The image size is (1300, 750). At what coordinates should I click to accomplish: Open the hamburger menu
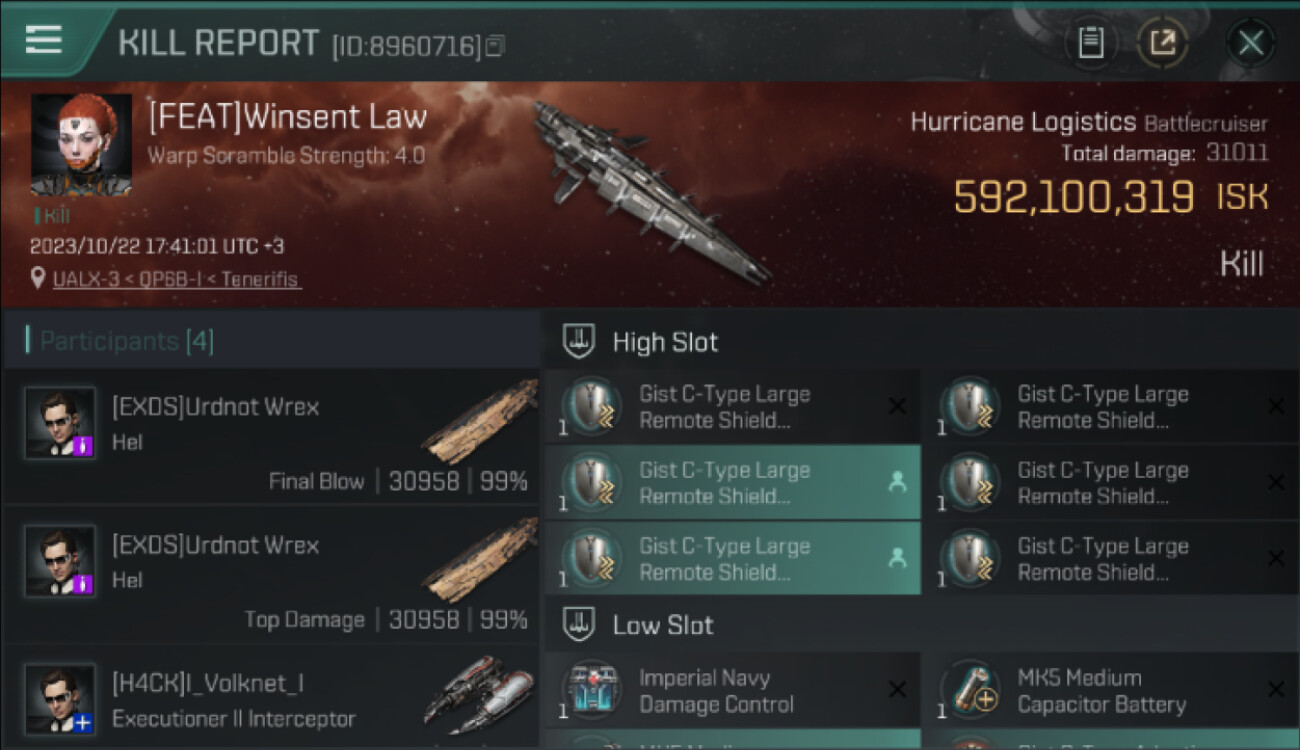(44, 40)
